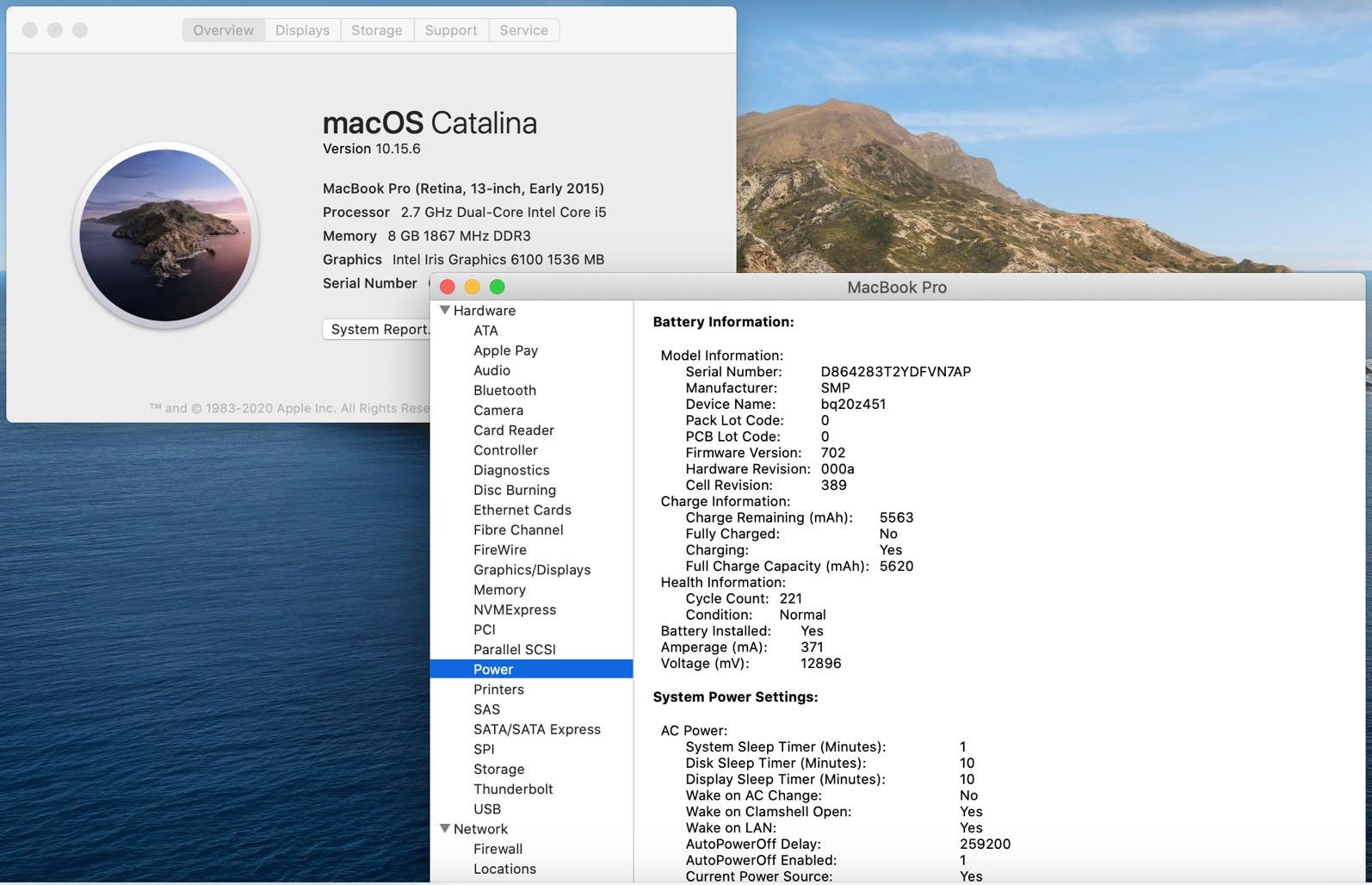1372x885 pixels.
Task: Select Locations under Network
Action: pos(504,869)
